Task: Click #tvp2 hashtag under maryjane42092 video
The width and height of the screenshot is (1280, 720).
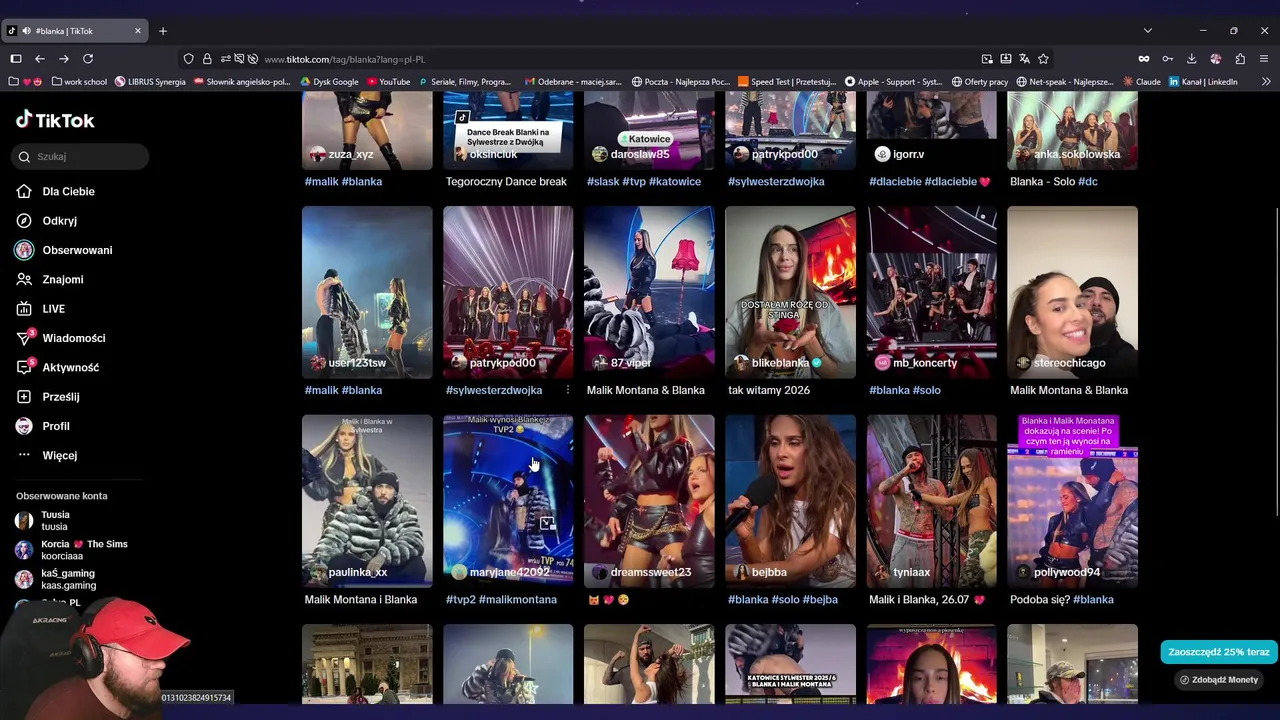Action: 460,599
